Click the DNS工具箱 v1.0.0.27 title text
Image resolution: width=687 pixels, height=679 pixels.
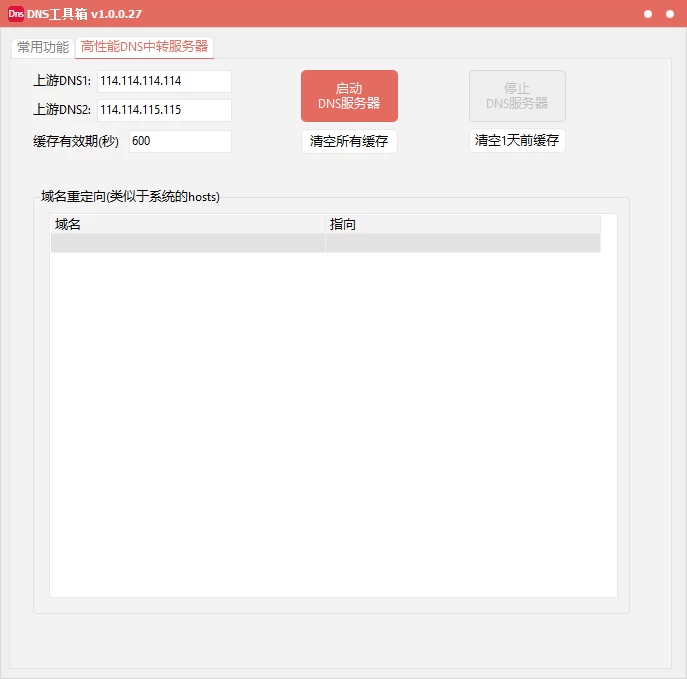click(84, 14)
